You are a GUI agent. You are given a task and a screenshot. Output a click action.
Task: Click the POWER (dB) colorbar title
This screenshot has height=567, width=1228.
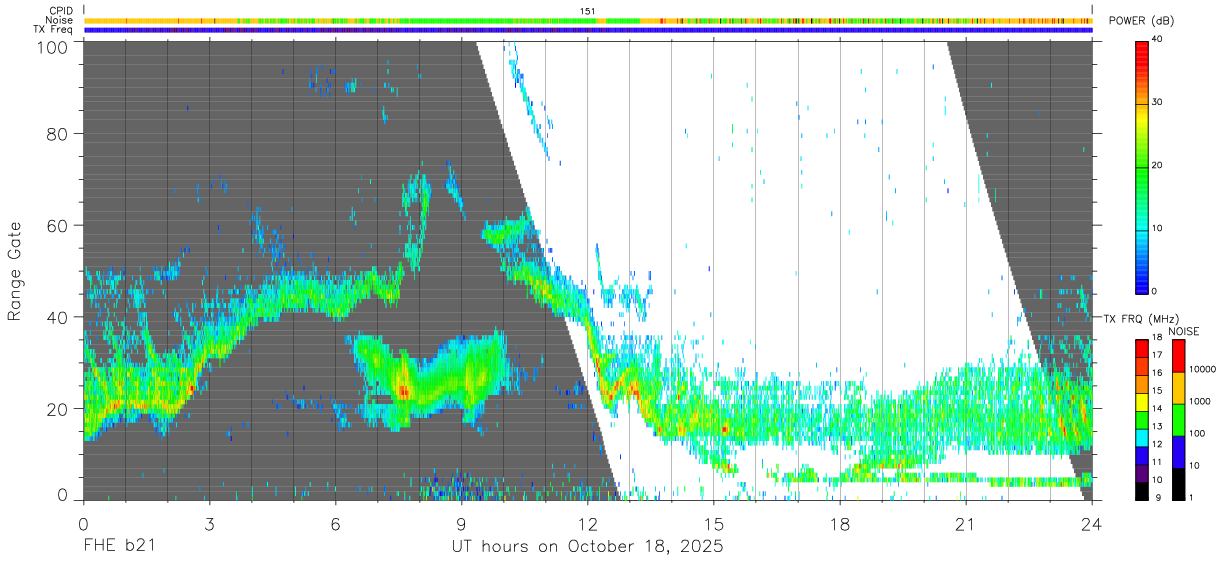tap(1141, 21)
